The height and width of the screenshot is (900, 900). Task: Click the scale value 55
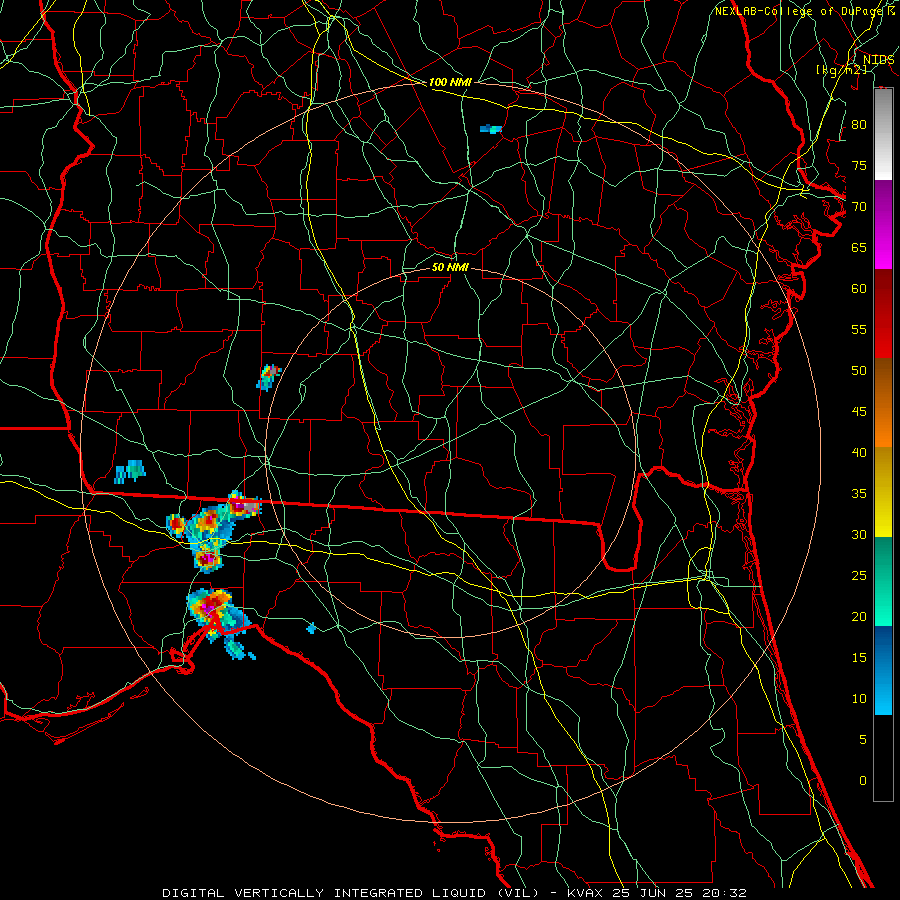tap(859, 329)
